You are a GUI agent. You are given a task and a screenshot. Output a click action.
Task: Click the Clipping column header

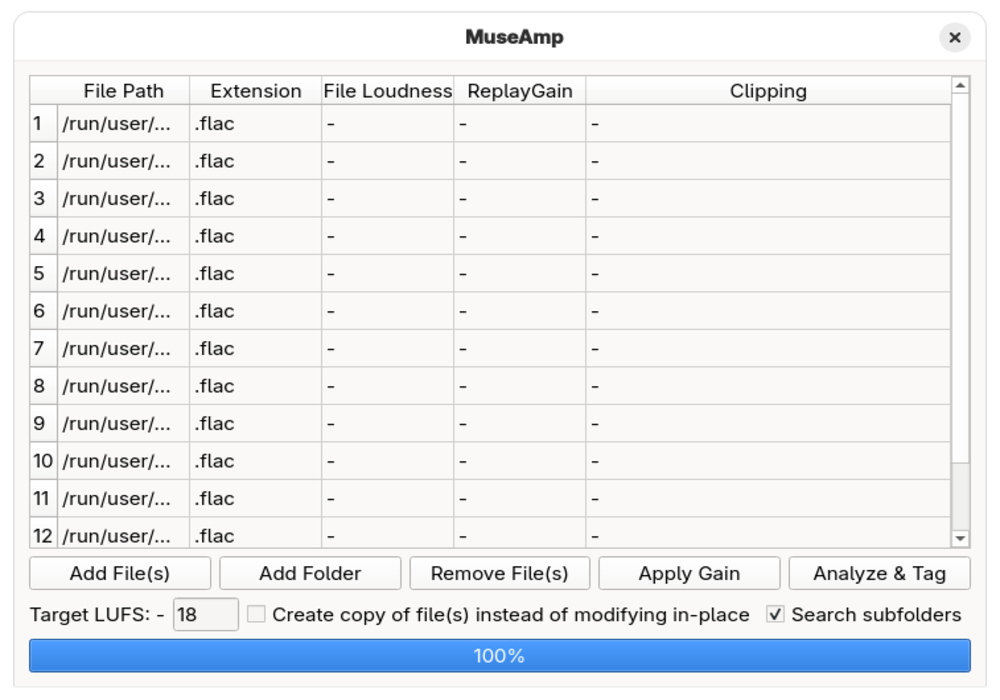[x=768, y=91]
